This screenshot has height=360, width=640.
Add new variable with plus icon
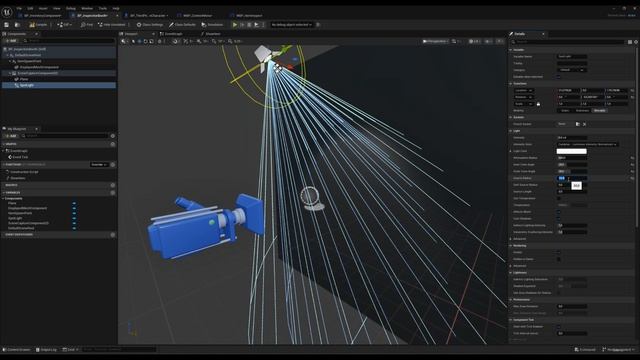(113, 193)
